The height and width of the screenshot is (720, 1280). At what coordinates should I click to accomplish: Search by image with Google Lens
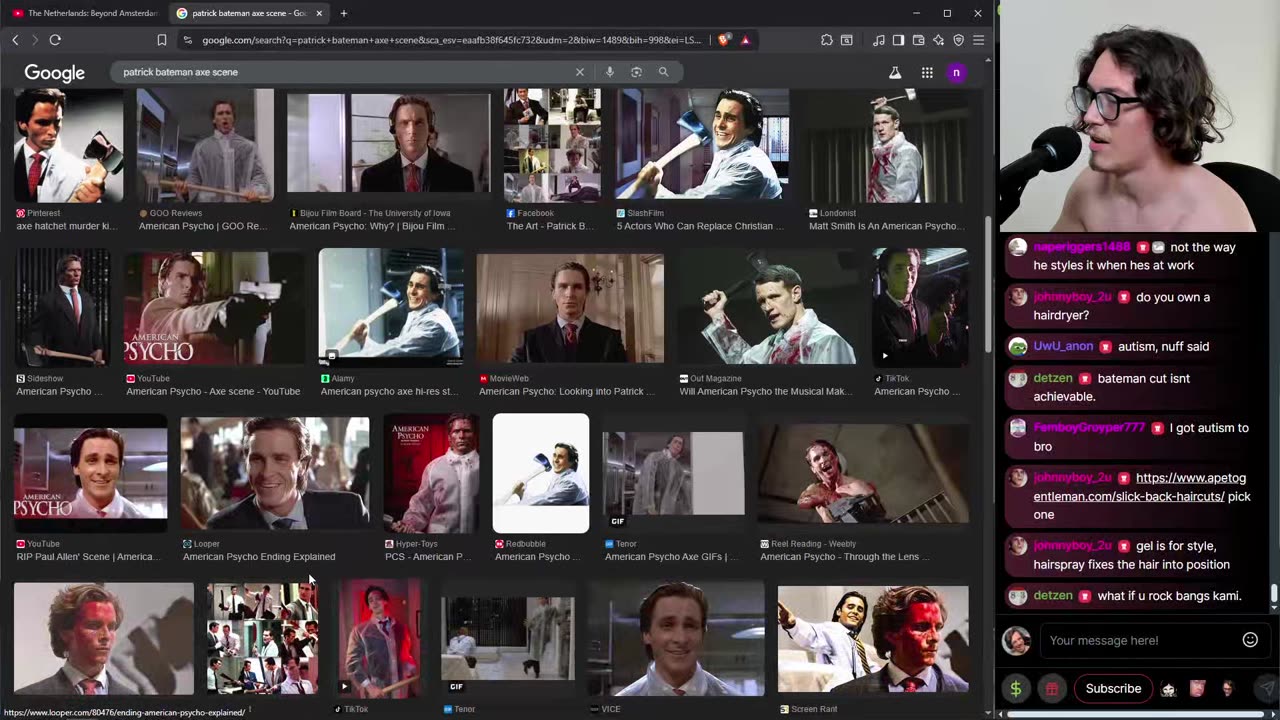point(636,72)
